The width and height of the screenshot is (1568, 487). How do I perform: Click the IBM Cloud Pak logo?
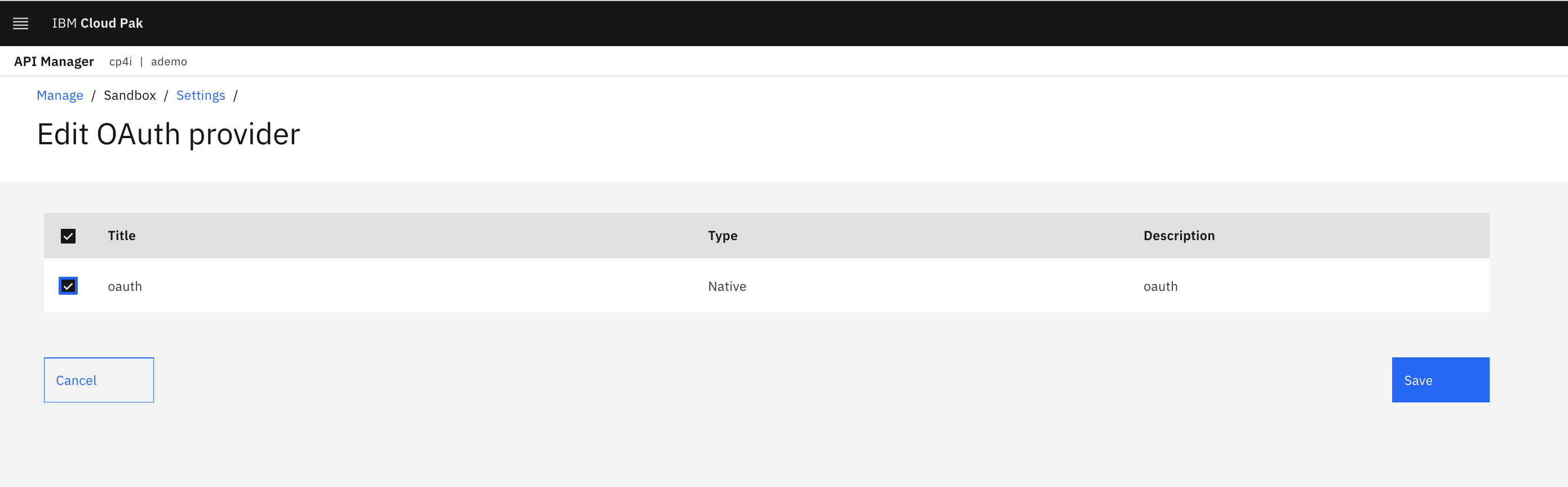pyautogui.click(x=98, y=23)
